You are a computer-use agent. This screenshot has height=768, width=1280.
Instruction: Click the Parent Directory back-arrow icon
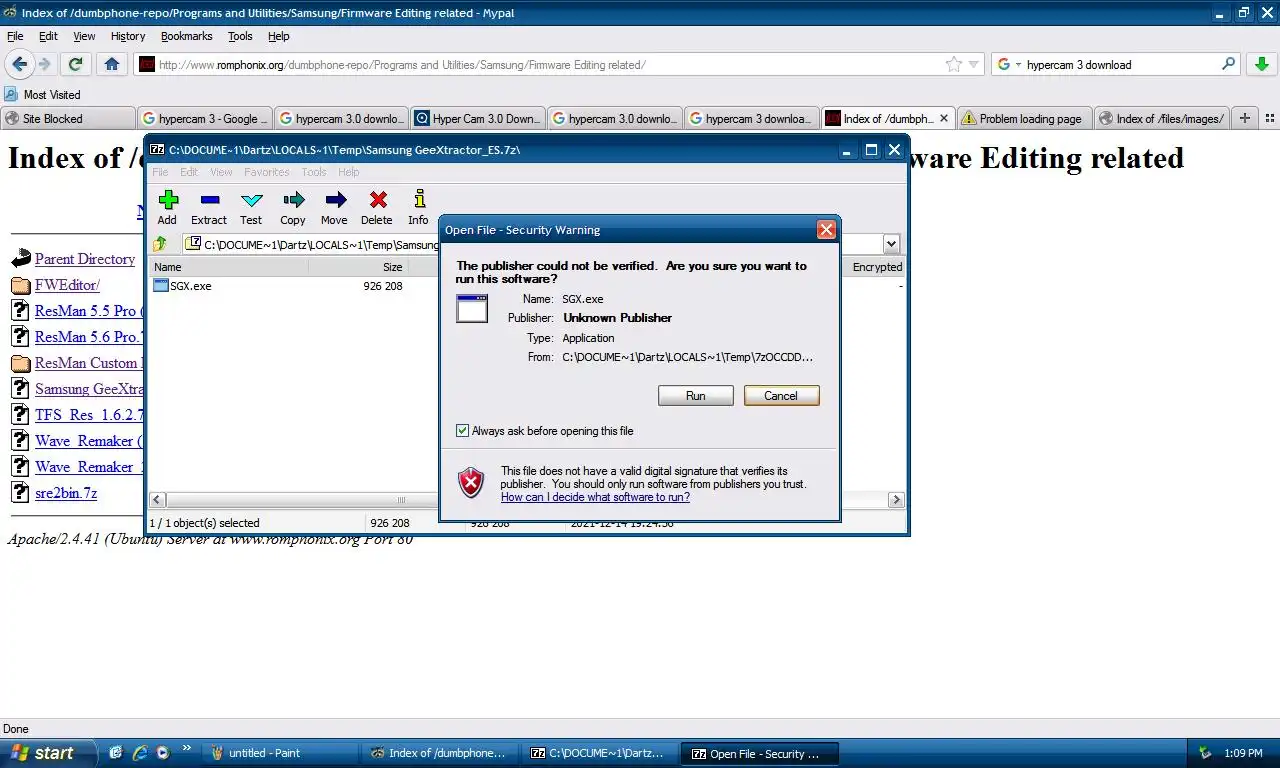21,259
